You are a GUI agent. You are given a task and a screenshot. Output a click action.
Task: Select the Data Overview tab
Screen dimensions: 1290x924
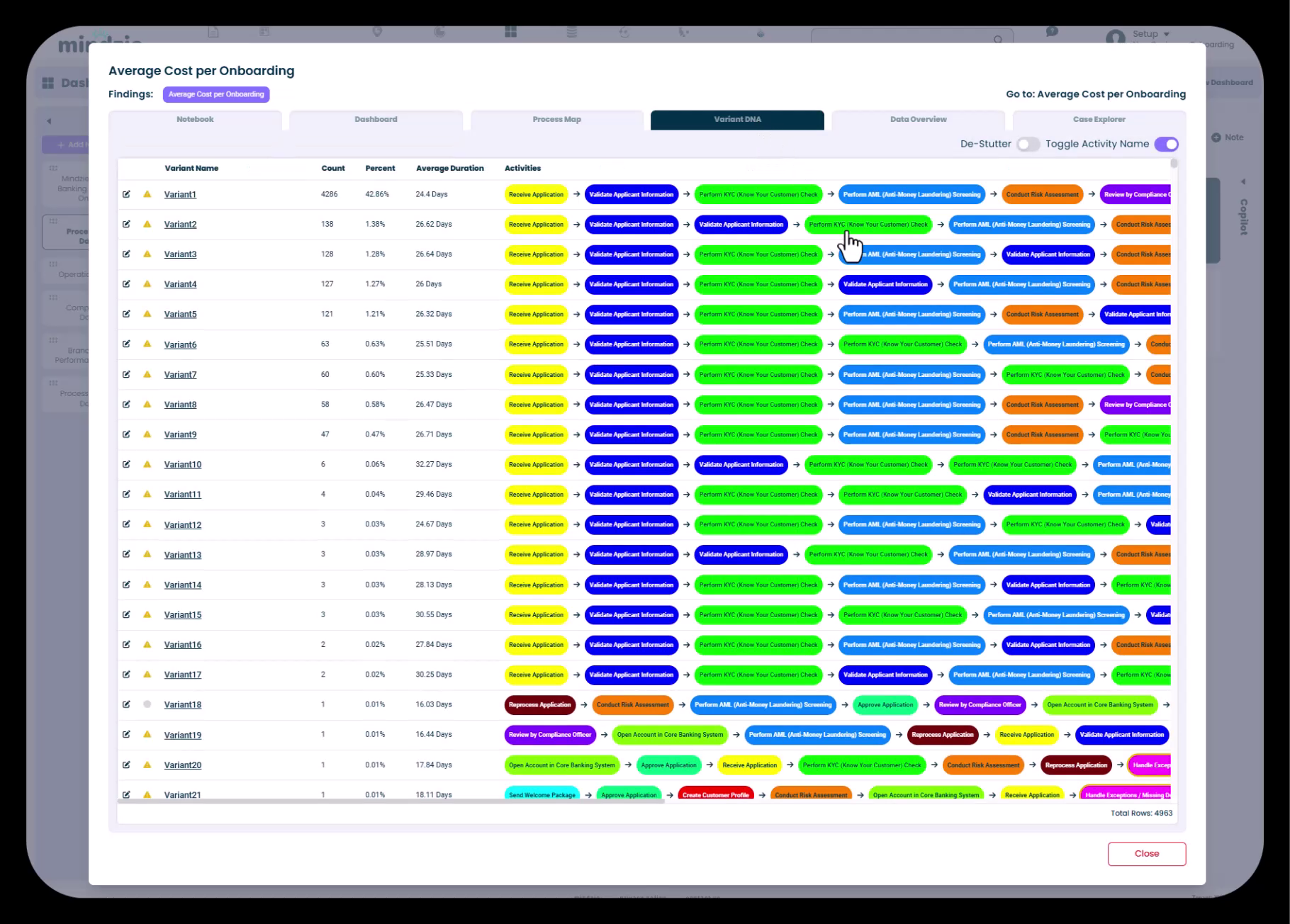pos(918,120)
